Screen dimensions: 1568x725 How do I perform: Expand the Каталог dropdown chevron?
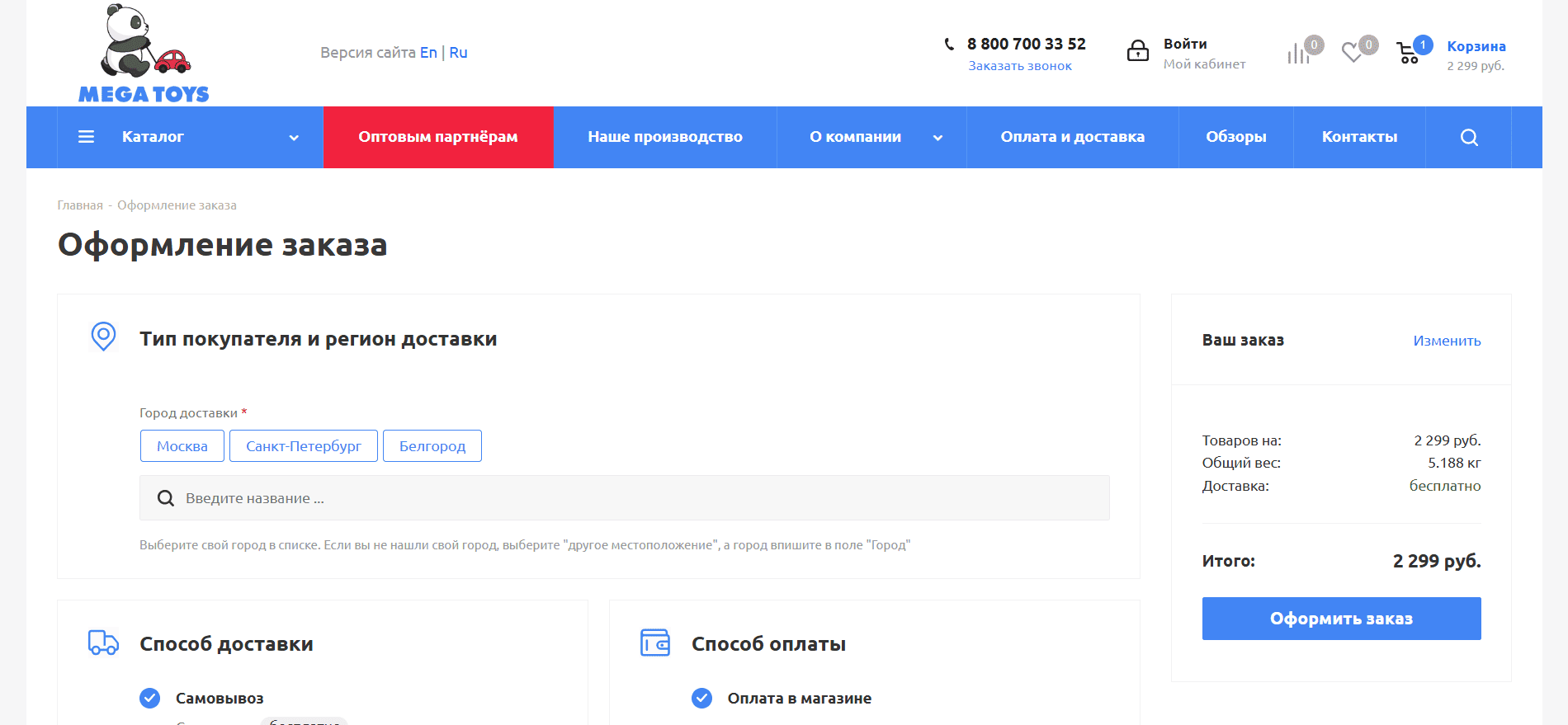[x=294, y=138]
